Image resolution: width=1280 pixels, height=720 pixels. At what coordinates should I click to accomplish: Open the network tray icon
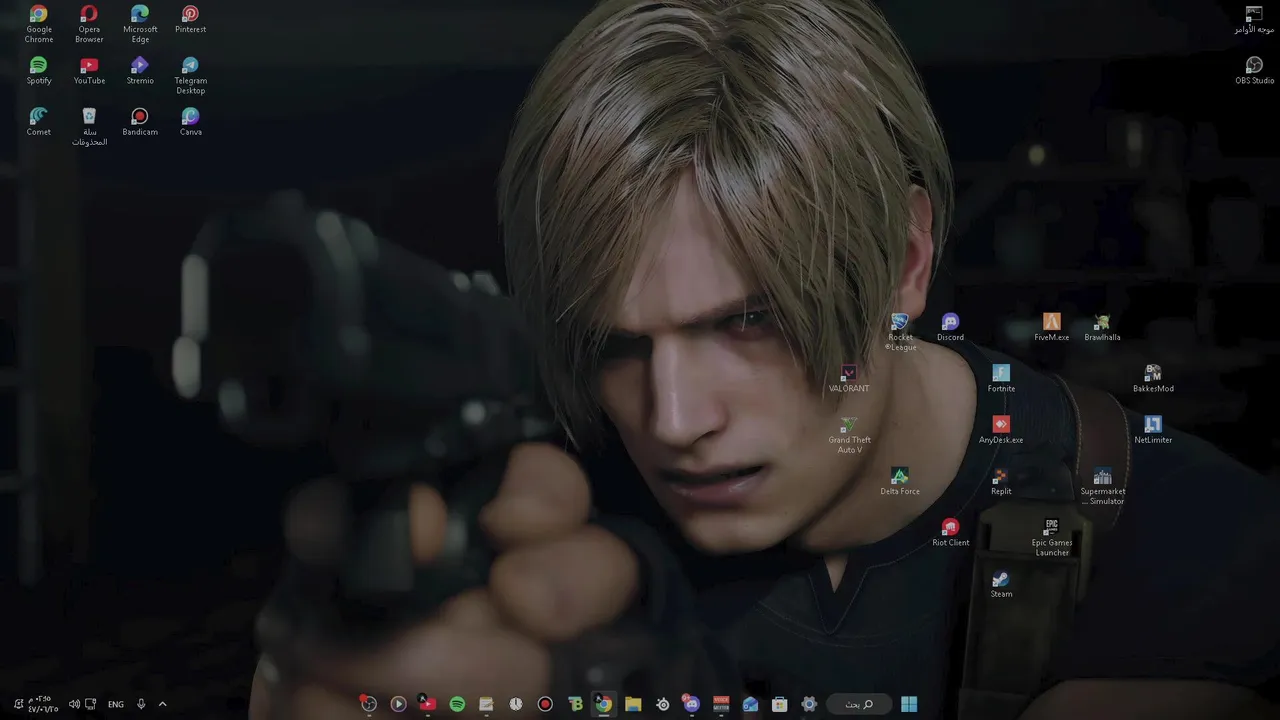coord(91,704)
